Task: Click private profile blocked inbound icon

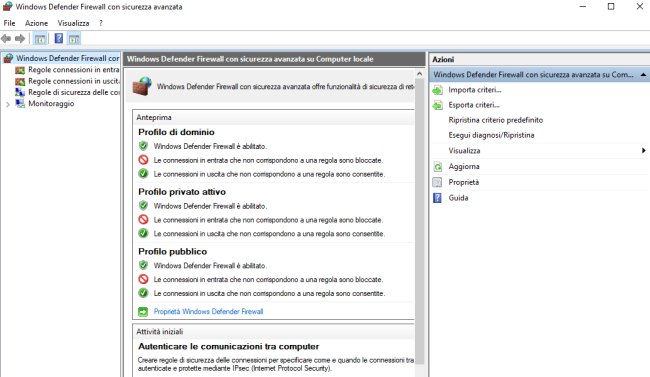Action: pyautogui.click(x=143, y=219)
